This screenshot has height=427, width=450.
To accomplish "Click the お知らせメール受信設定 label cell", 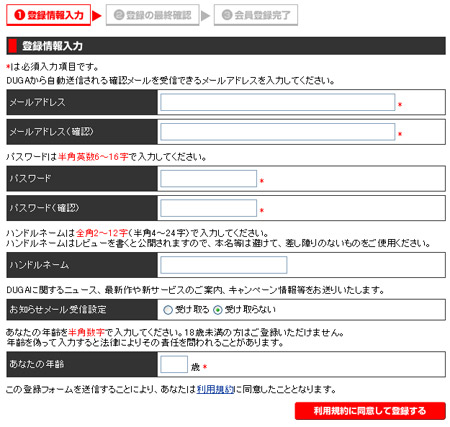I will [82, 310].
